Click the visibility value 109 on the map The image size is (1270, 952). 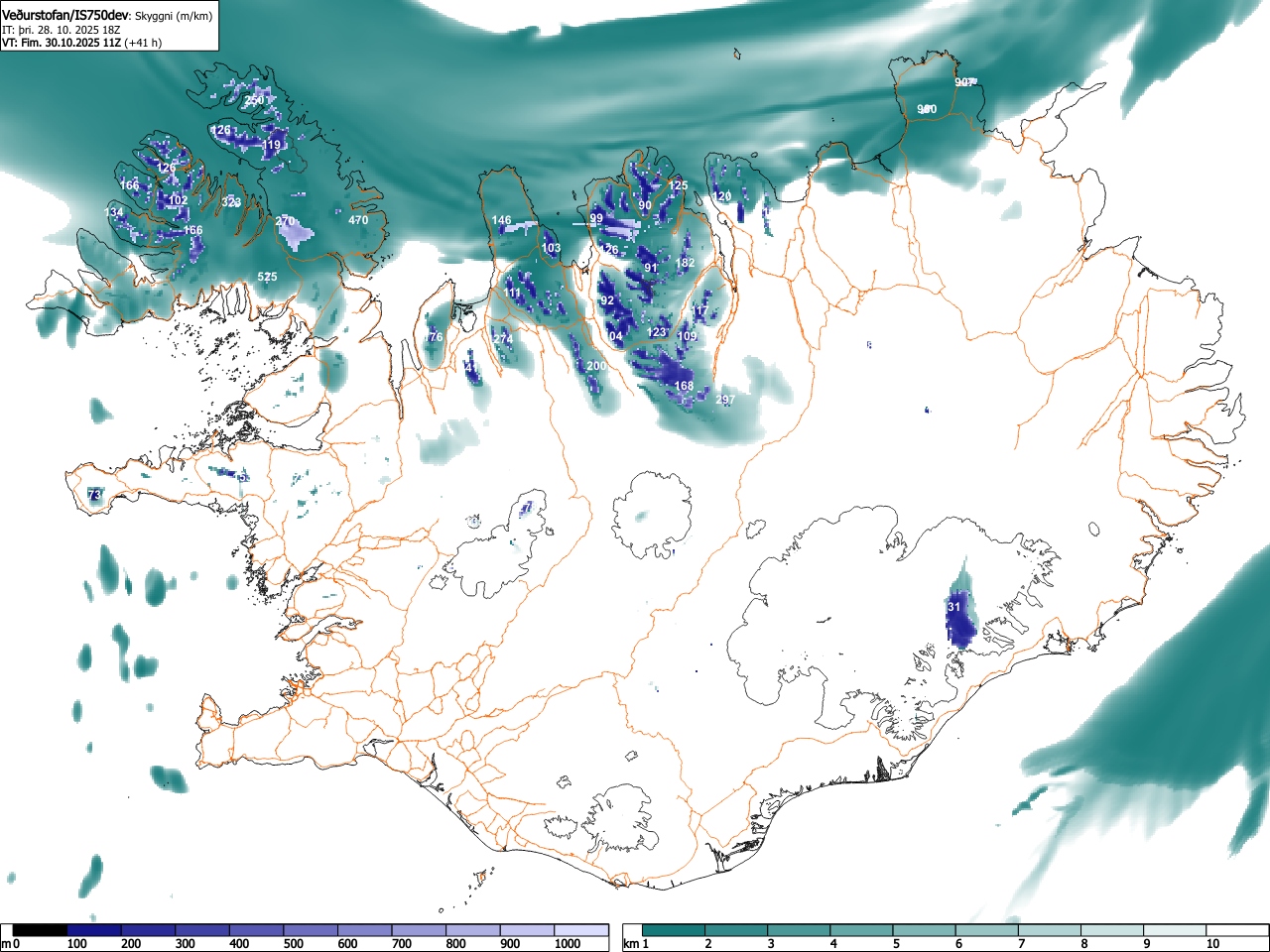tap(688, 336)
